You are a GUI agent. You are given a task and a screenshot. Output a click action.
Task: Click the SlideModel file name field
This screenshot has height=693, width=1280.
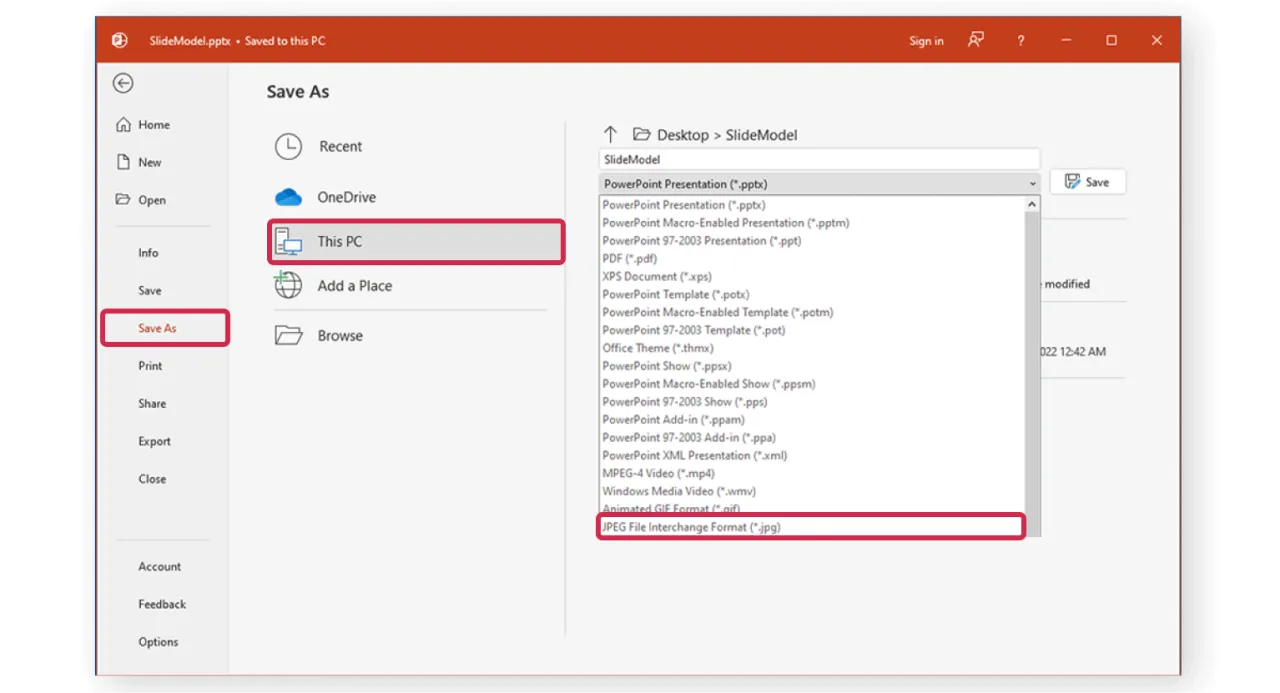(x=819, y=159)
